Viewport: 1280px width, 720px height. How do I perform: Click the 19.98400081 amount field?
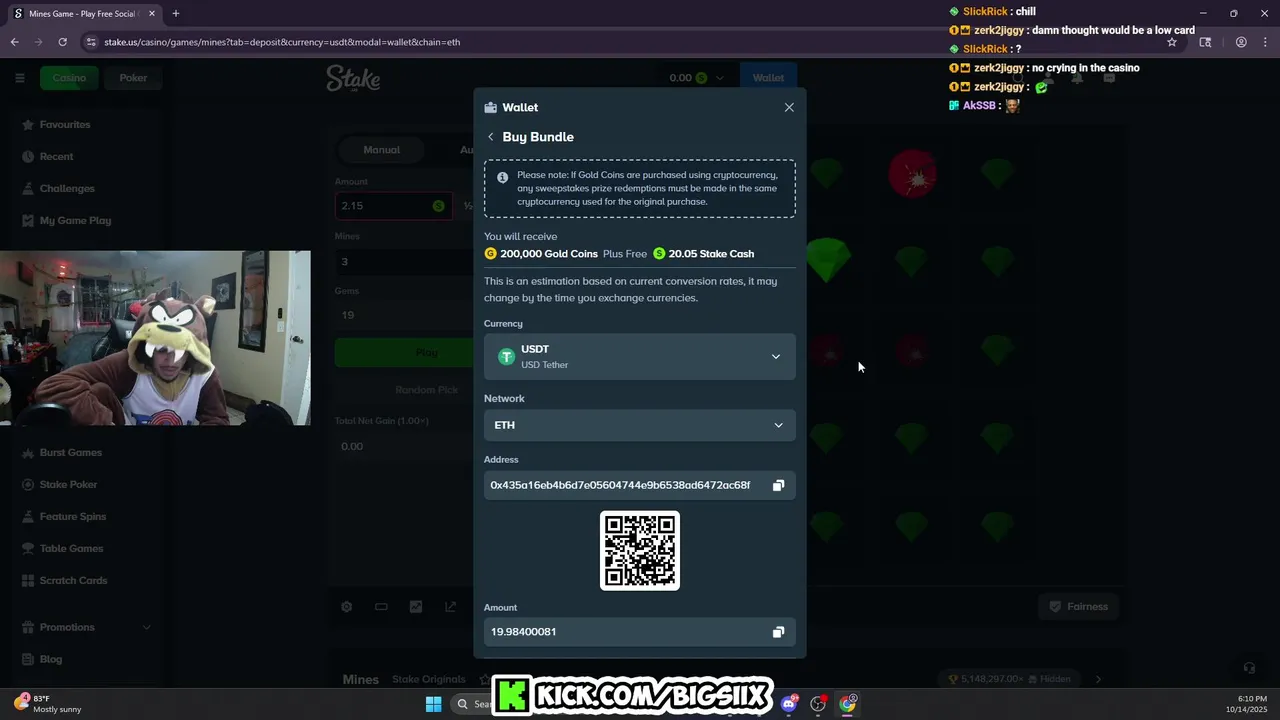tap(640, 632)
